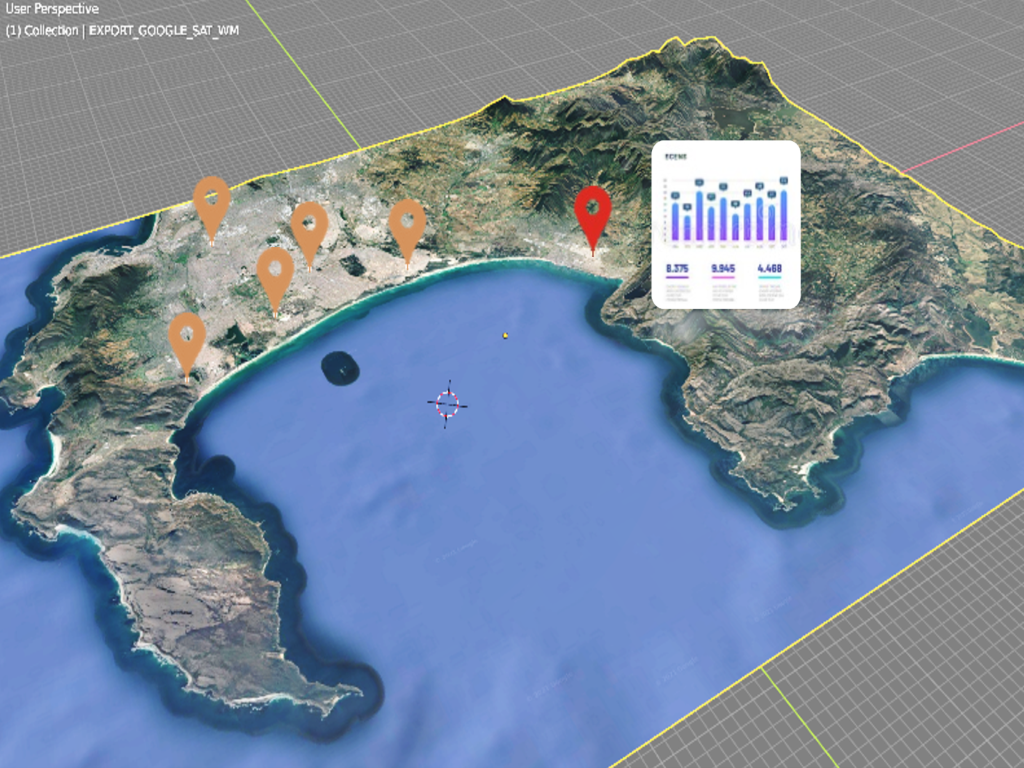Click the dark circular spot in the bay
This screenshot has width=1024, height=768.
tap(340, 369)
